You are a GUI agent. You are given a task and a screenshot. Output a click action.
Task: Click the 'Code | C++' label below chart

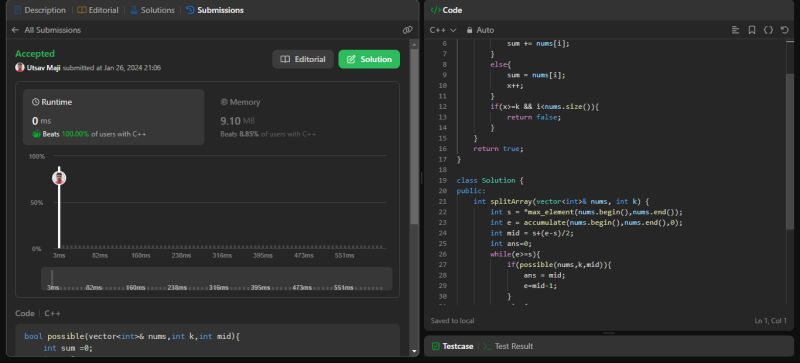[x=38, y=313]
